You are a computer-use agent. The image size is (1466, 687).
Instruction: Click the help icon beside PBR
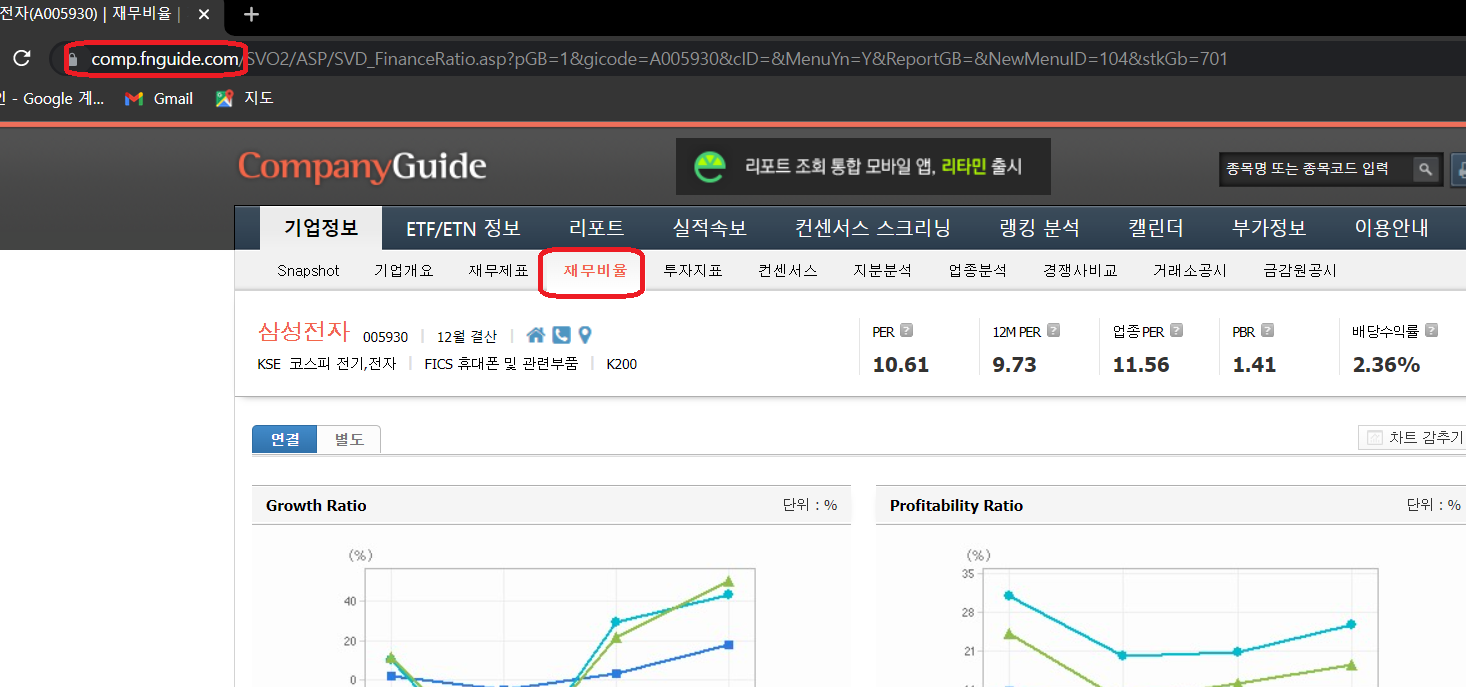click(1267, 331)
